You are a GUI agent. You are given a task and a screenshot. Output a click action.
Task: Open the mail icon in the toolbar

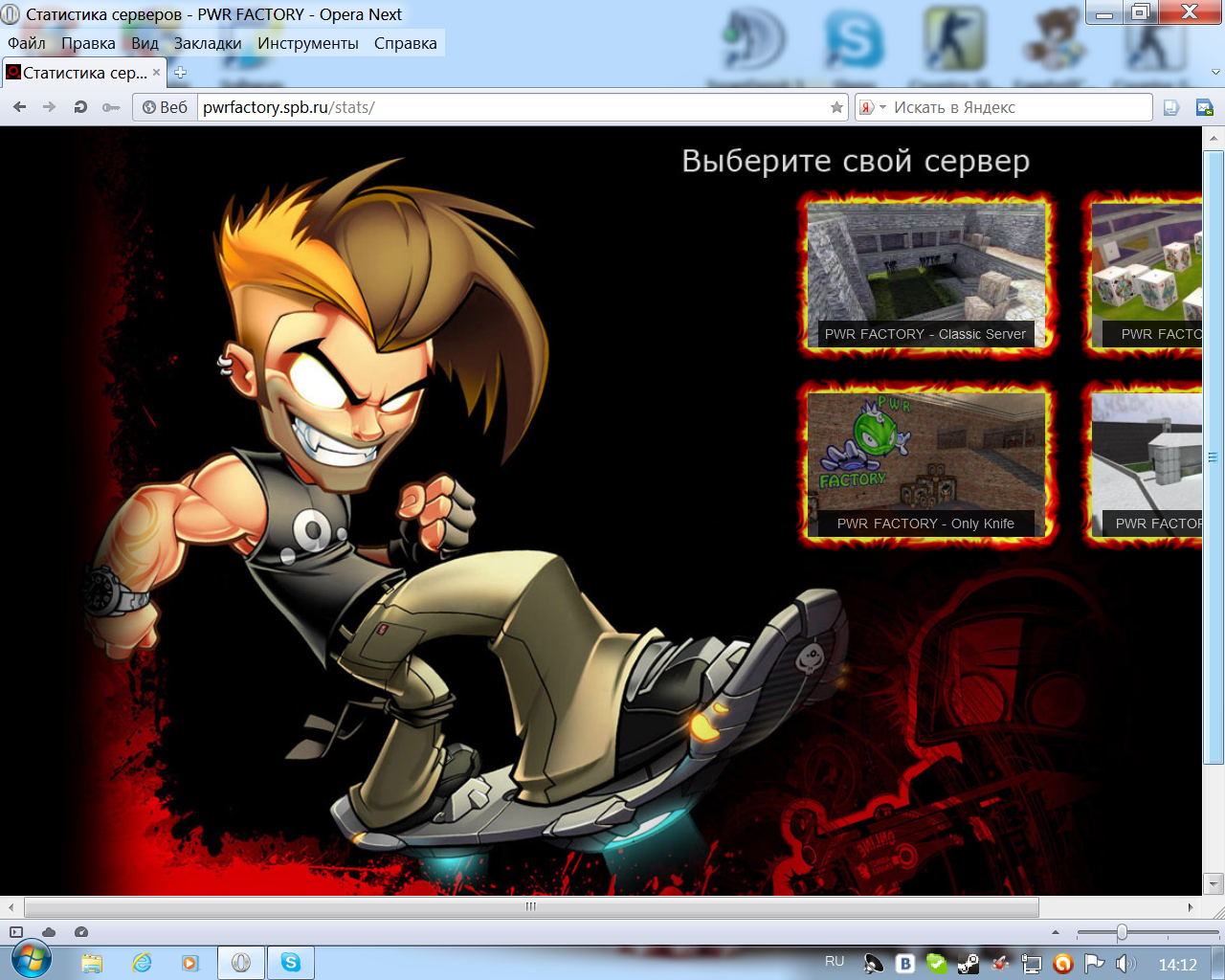1204,107
